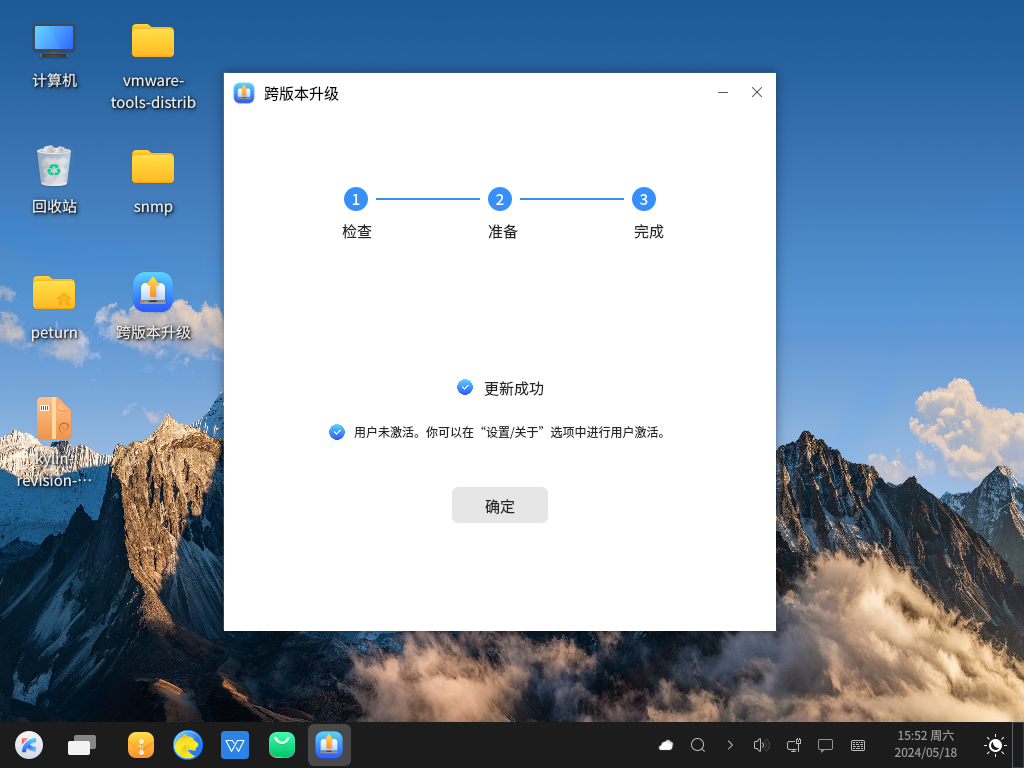
Task: Select the running 跨版本升级 taskbar icon
Action: [329, 744]
